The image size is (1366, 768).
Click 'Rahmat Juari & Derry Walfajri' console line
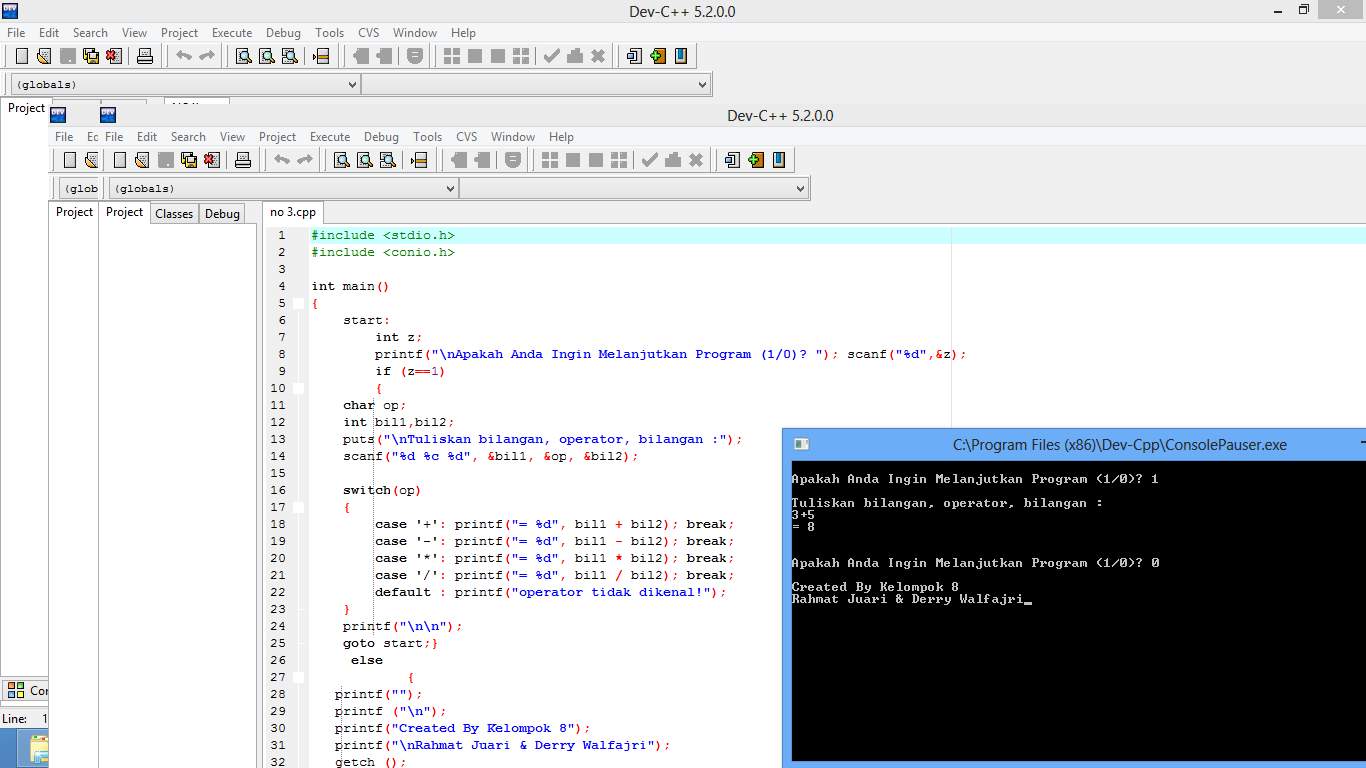(x=907, y=599)
